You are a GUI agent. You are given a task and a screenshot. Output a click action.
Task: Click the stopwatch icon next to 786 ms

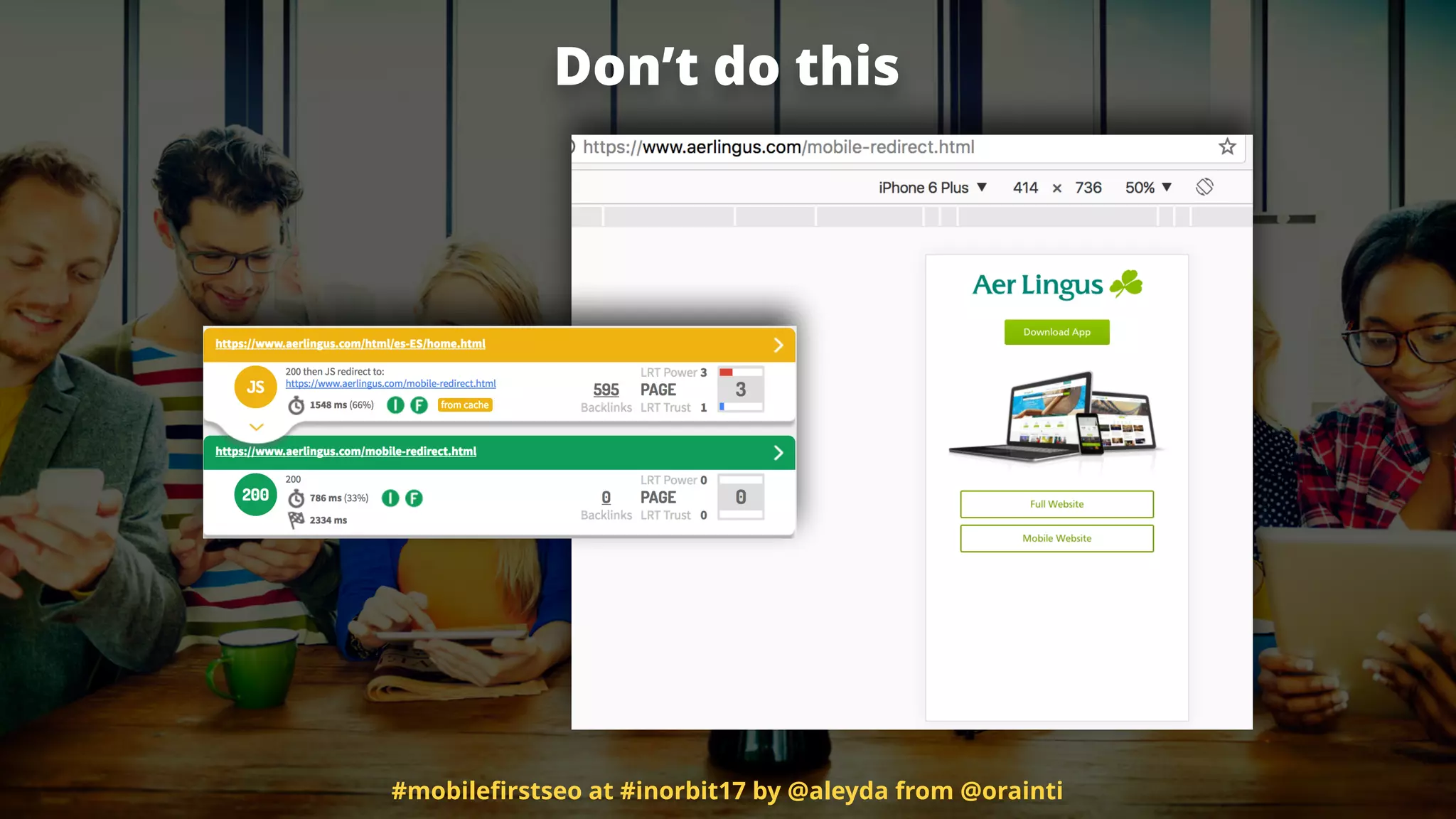(296, 498)
